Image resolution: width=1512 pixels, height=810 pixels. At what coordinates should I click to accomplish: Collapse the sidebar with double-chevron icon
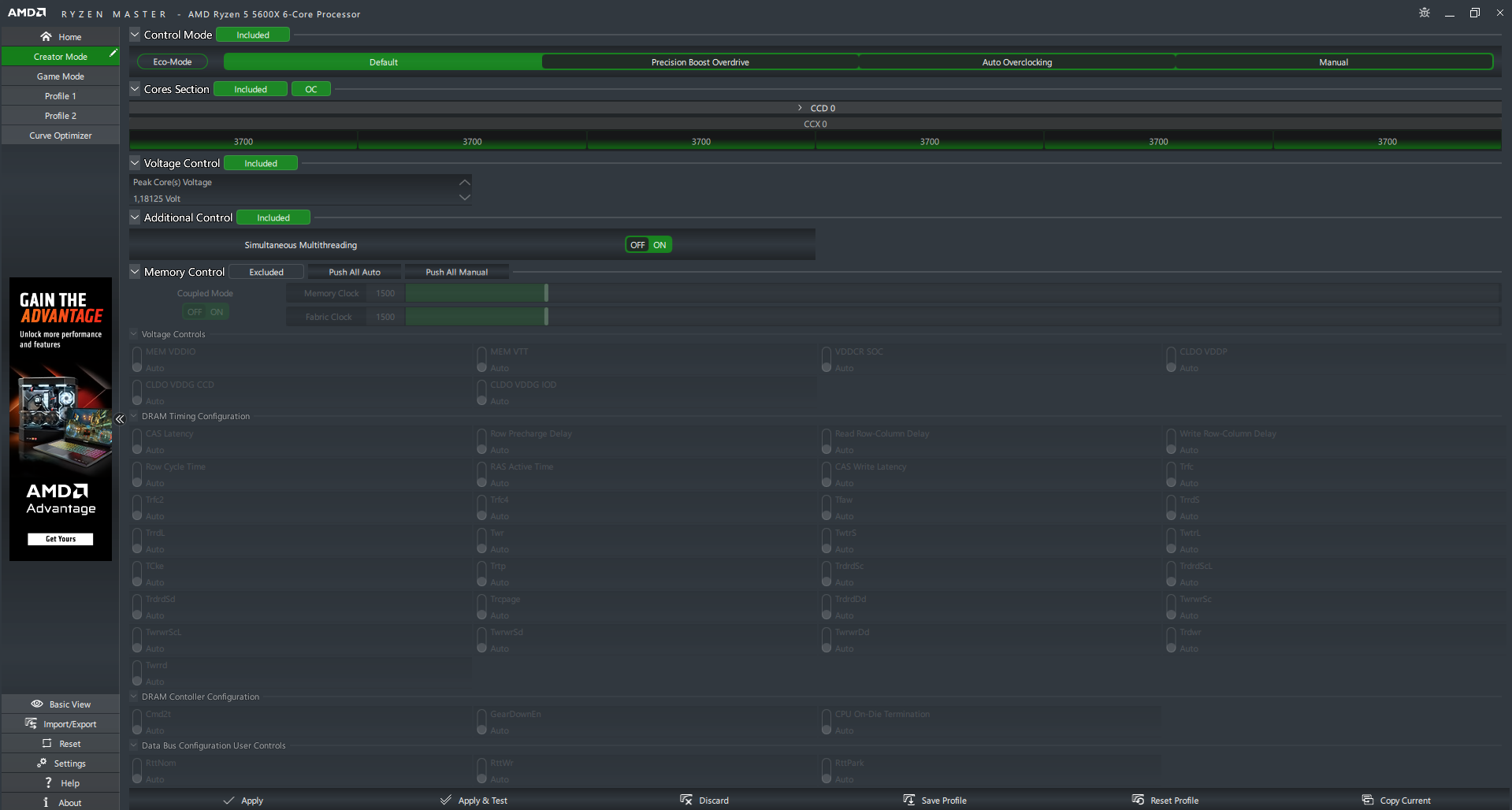[120, 419]
